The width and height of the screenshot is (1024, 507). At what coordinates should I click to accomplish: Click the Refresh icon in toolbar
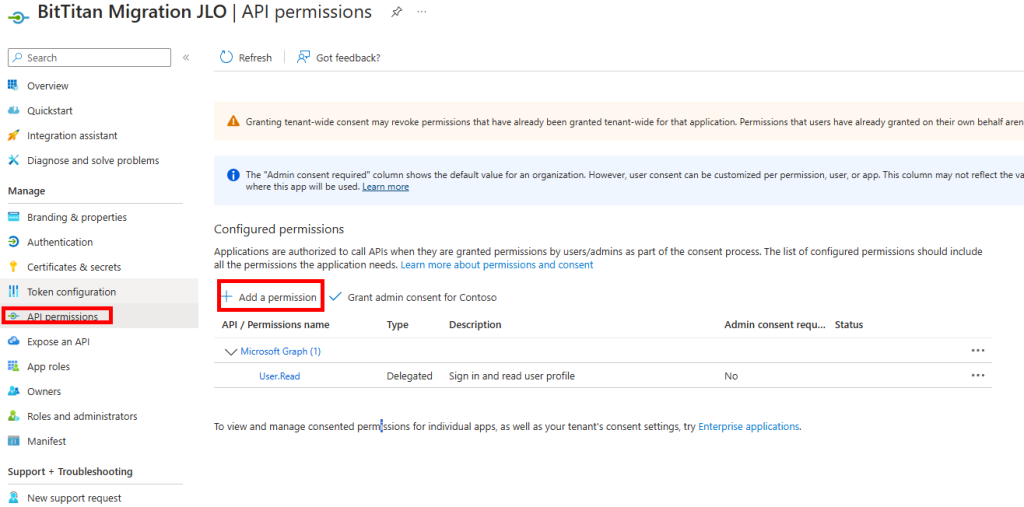pos(227,57)
